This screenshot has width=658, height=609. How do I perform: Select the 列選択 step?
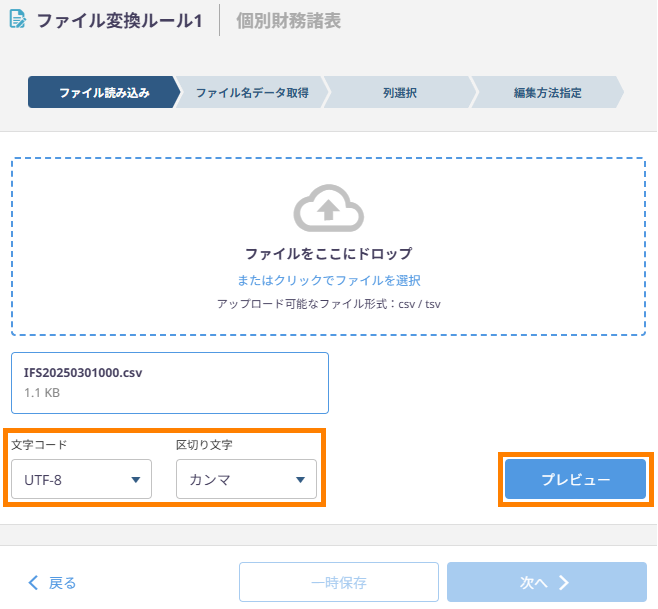click(x=400, y=92)
